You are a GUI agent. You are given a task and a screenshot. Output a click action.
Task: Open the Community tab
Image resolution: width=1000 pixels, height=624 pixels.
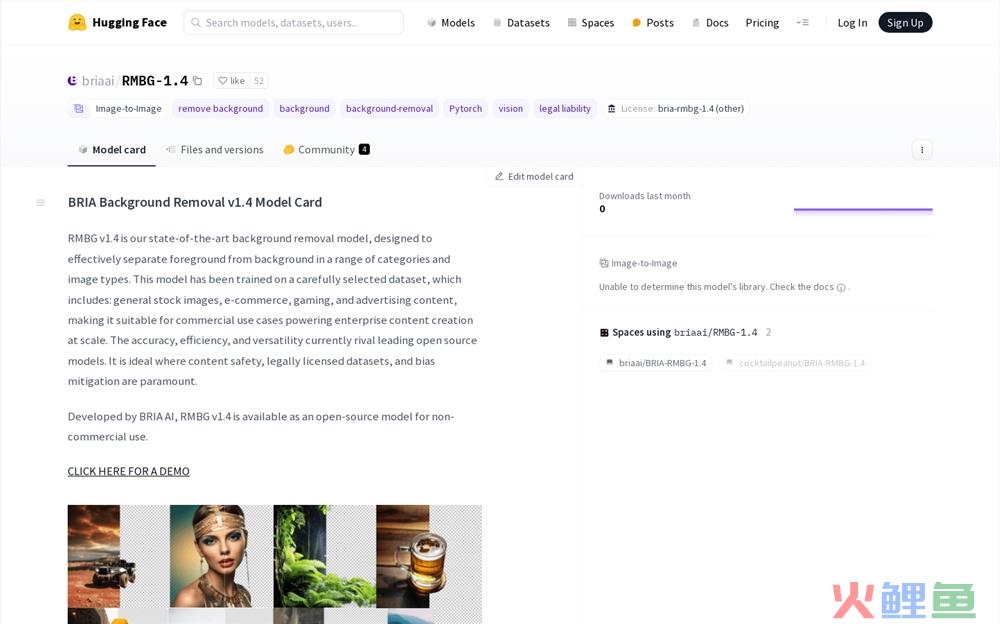pyautogui.click(x=327, y=150)
